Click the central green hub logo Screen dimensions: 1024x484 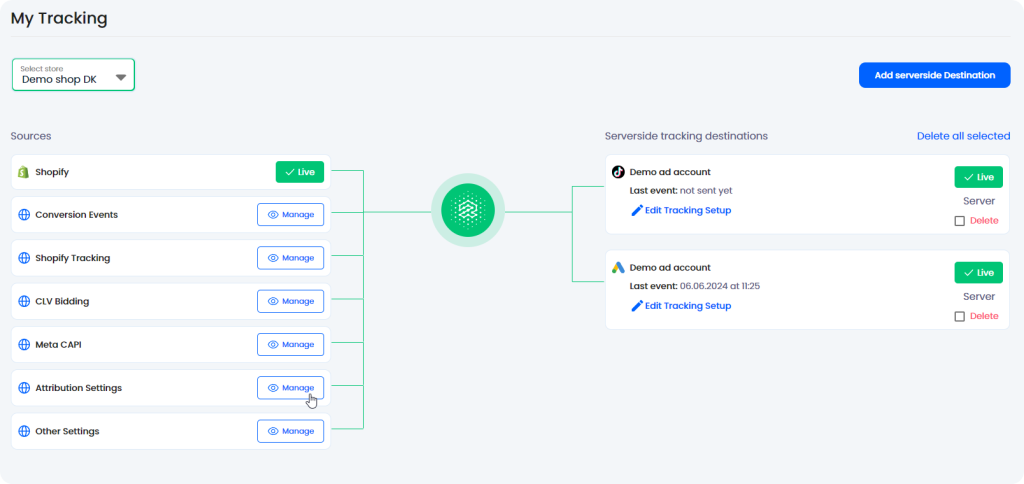(468, 211)
